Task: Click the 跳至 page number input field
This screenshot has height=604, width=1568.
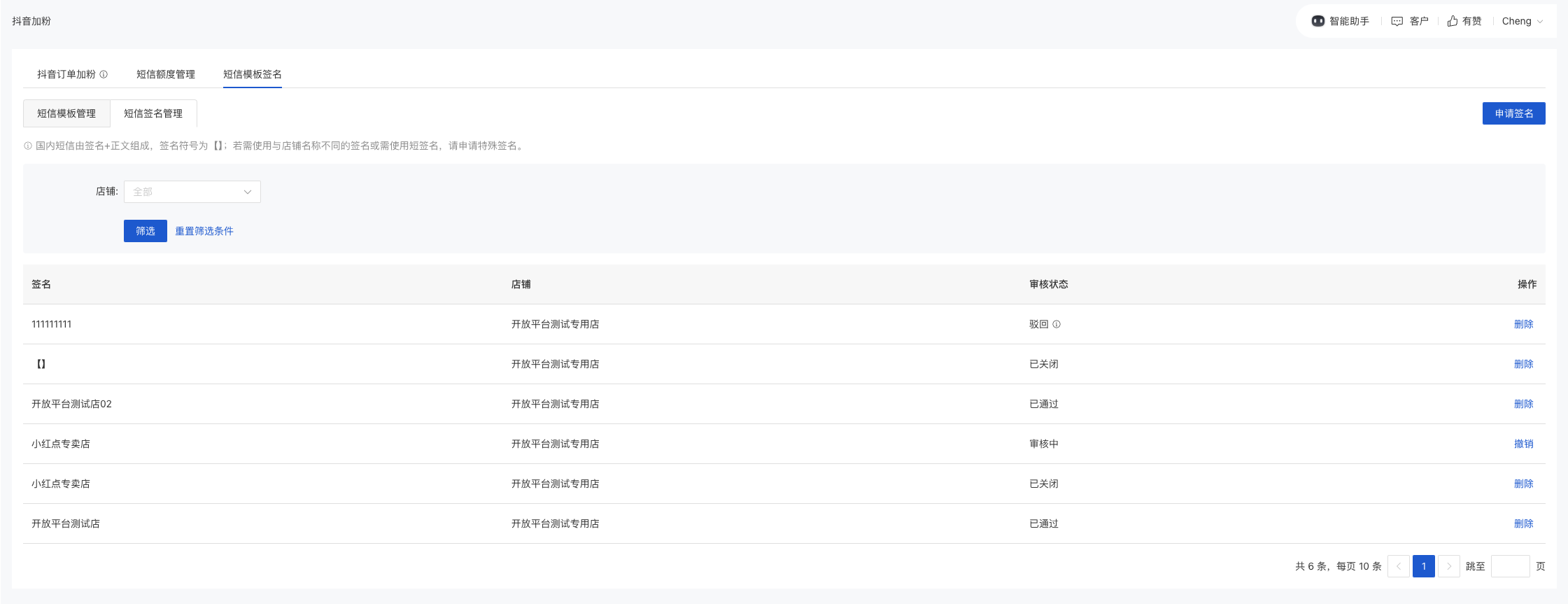Action: coord(1510,566)
